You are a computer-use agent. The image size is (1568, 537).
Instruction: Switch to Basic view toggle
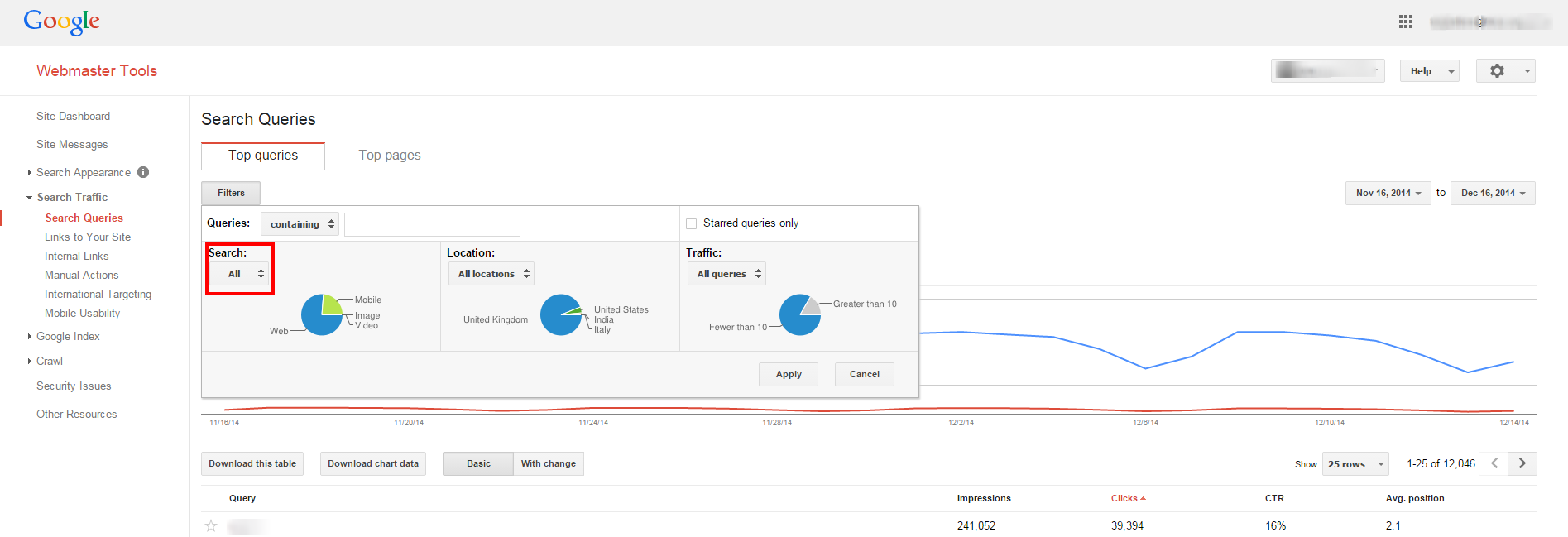[478, 463]
